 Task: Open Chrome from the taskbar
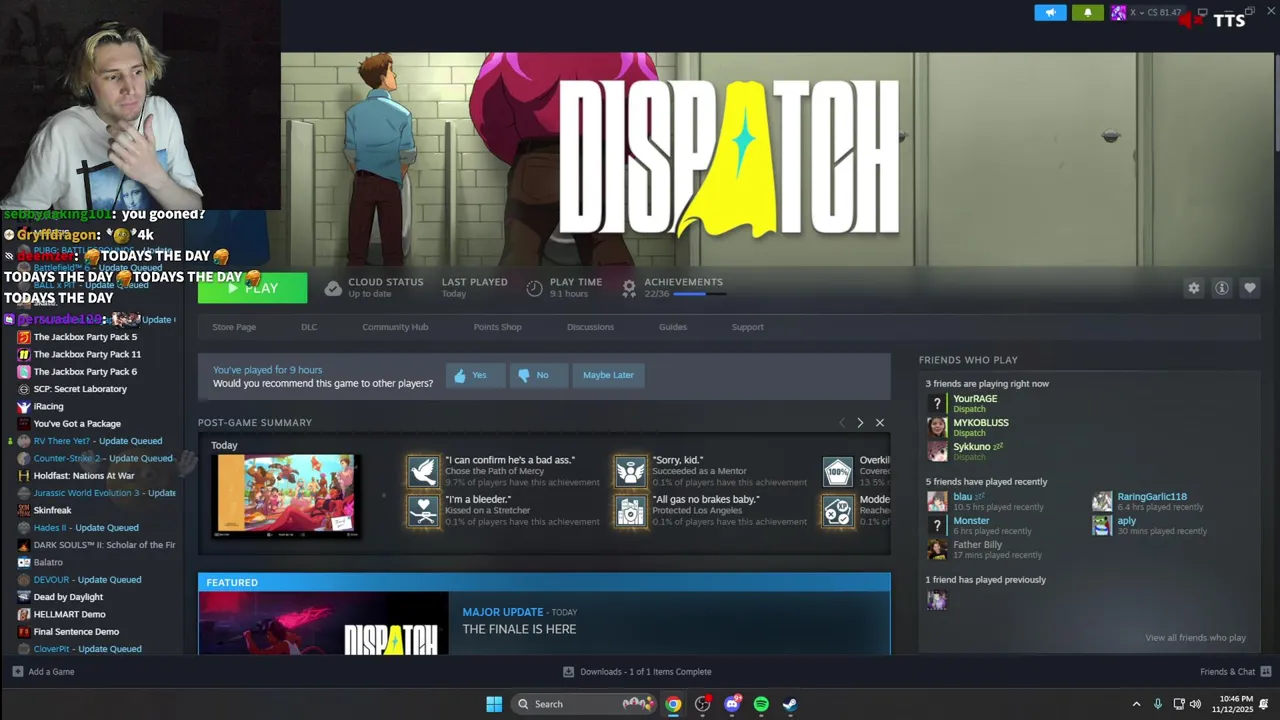(673, 704)
